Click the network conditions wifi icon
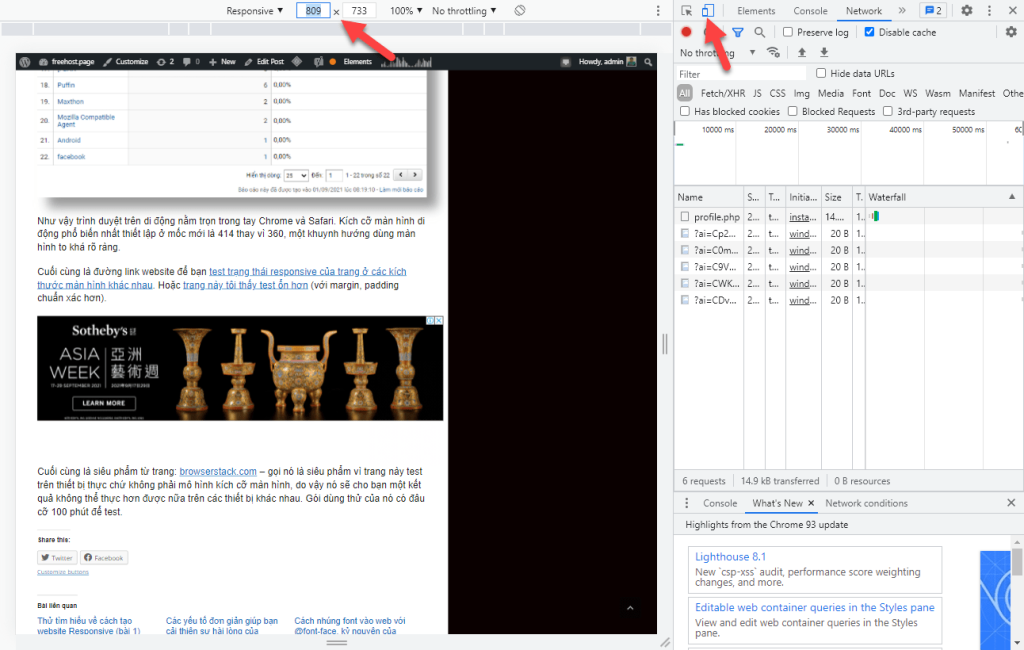Image resolution: width=1024 pixels, height=650 pixels. [x=773, y=52]
